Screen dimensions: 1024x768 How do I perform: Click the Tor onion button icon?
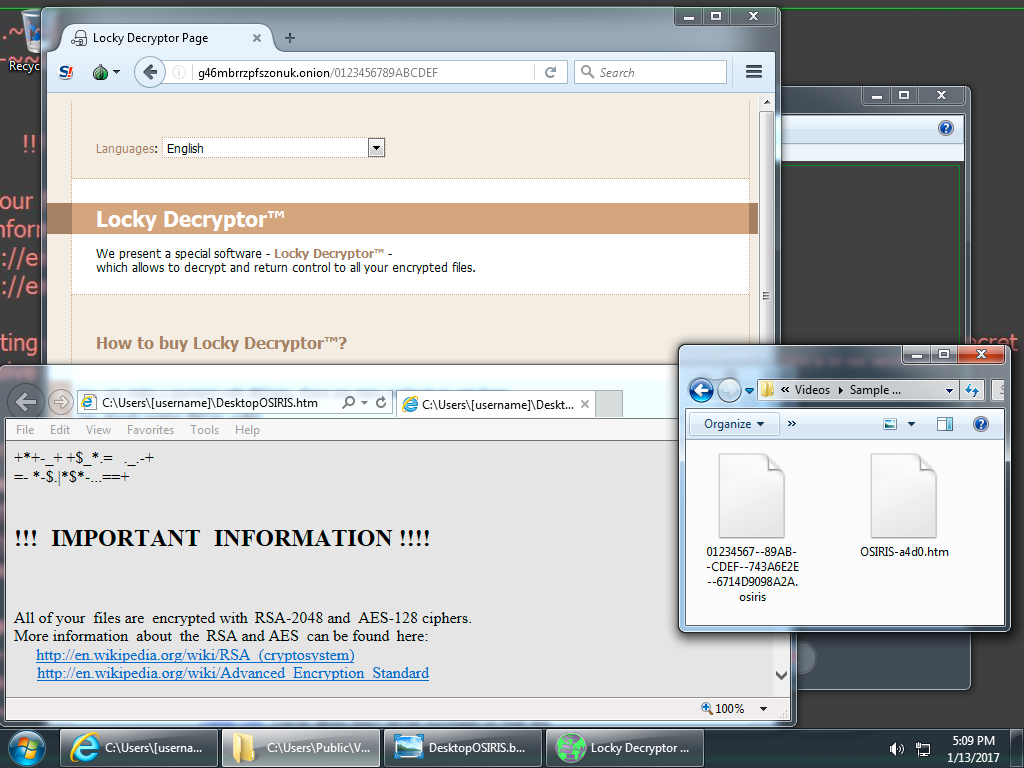click(100, 72)
